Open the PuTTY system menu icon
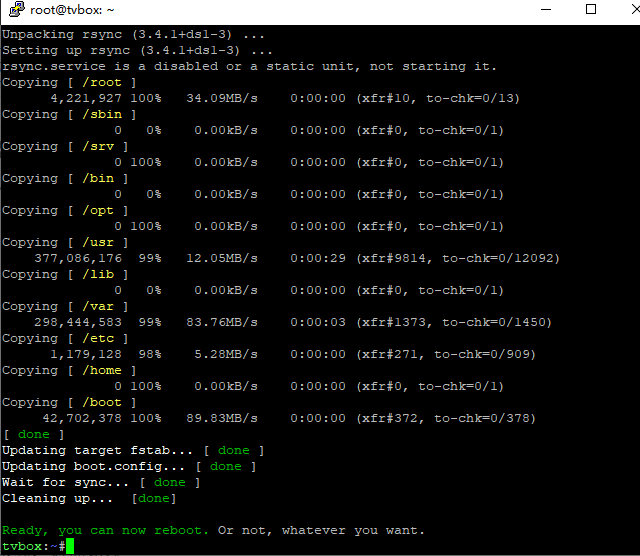Viewport: 640px width, 556px height. tap(13, 11)
